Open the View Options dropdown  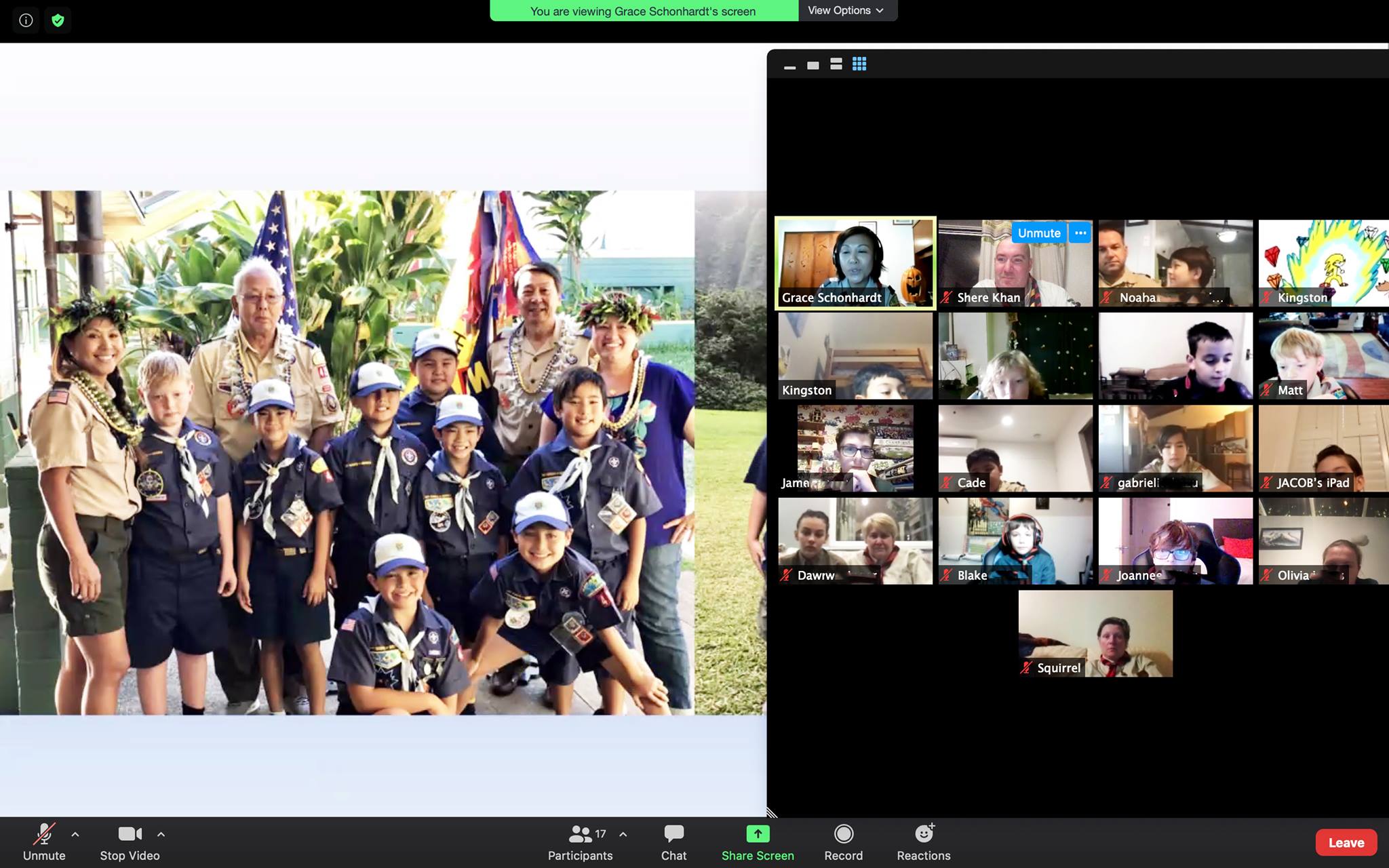846,10
